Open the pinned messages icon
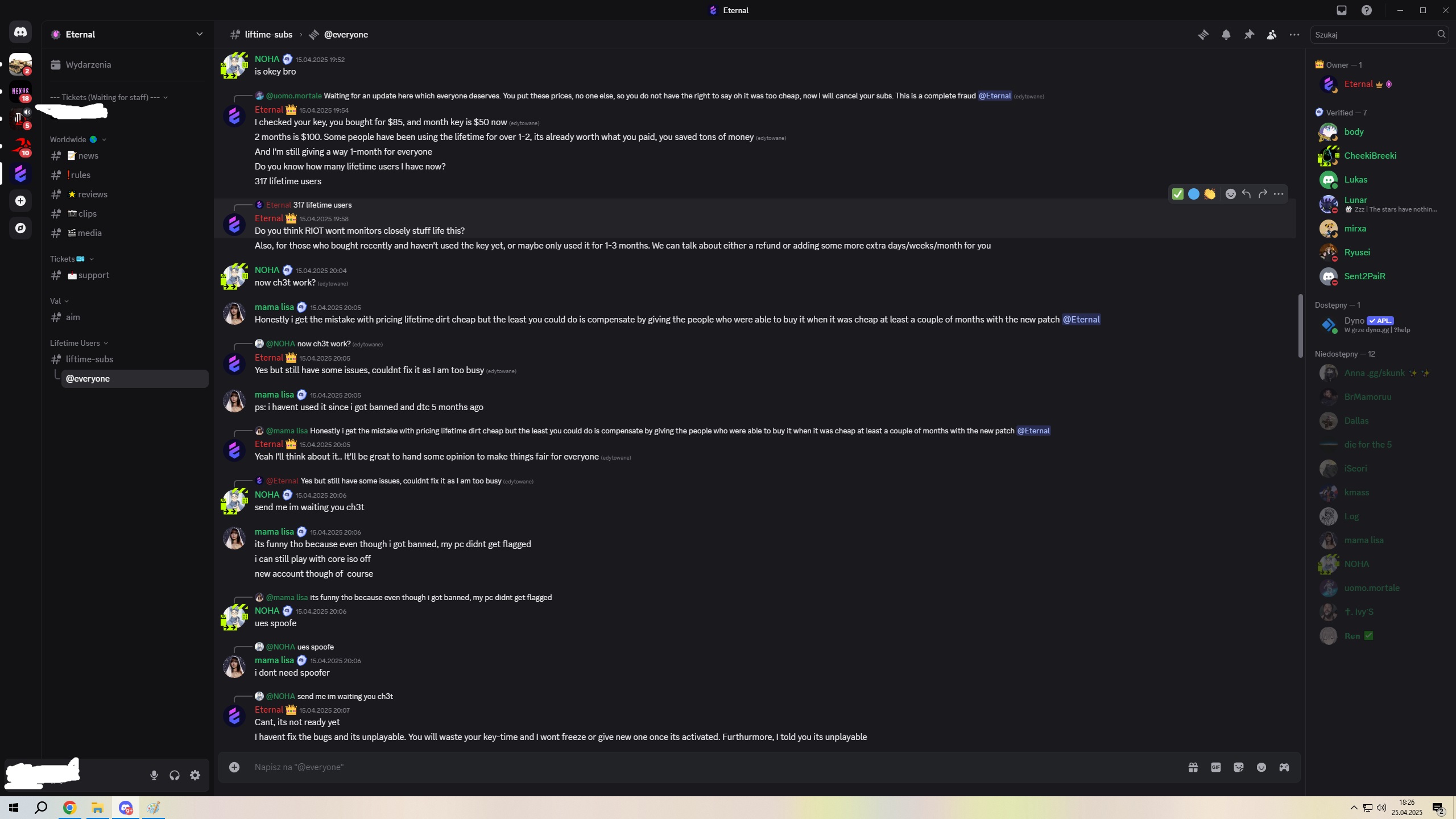Screen dimensions: 1456x819 coord(1249,35)
